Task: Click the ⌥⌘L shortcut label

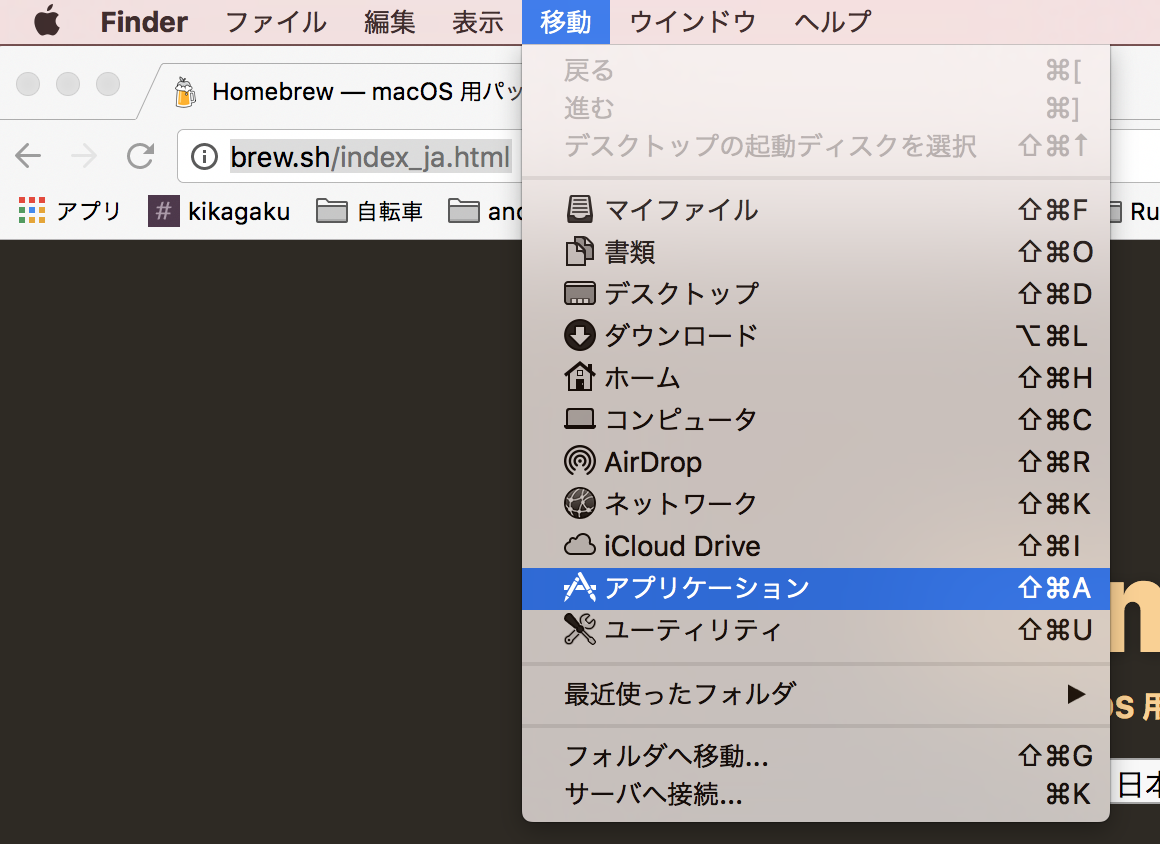Action: (1051, 336)
